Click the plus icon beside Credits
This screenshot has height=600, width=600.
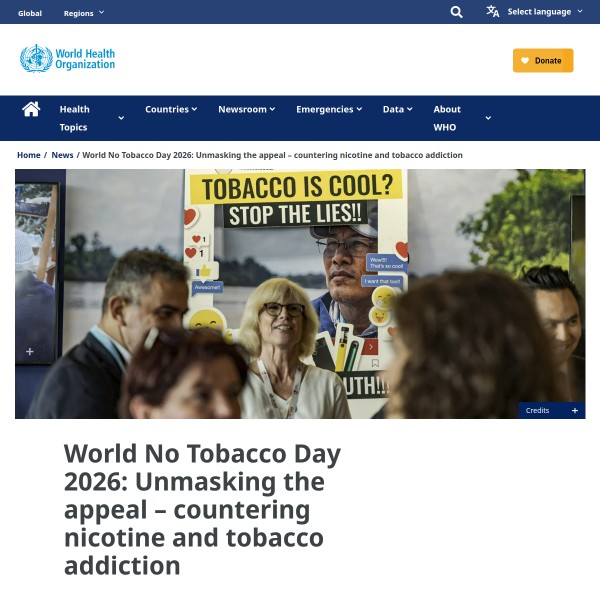[x=574, y=410]
